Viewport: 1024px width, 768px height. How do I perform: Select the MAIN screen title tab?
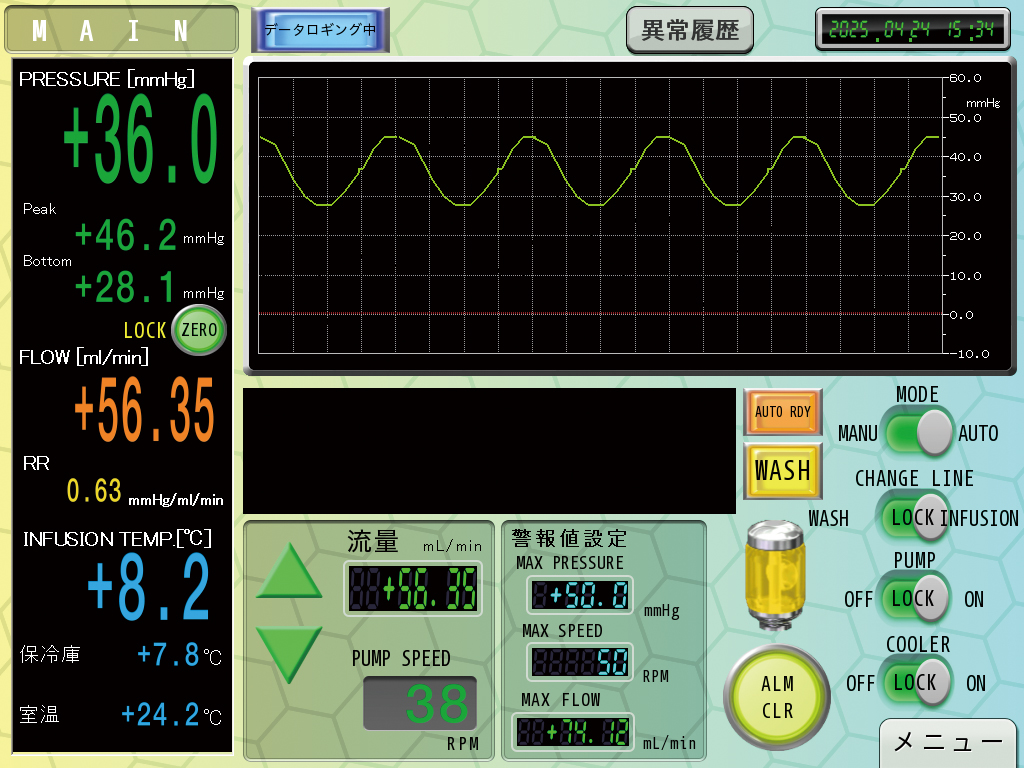[x=121, y=30]
